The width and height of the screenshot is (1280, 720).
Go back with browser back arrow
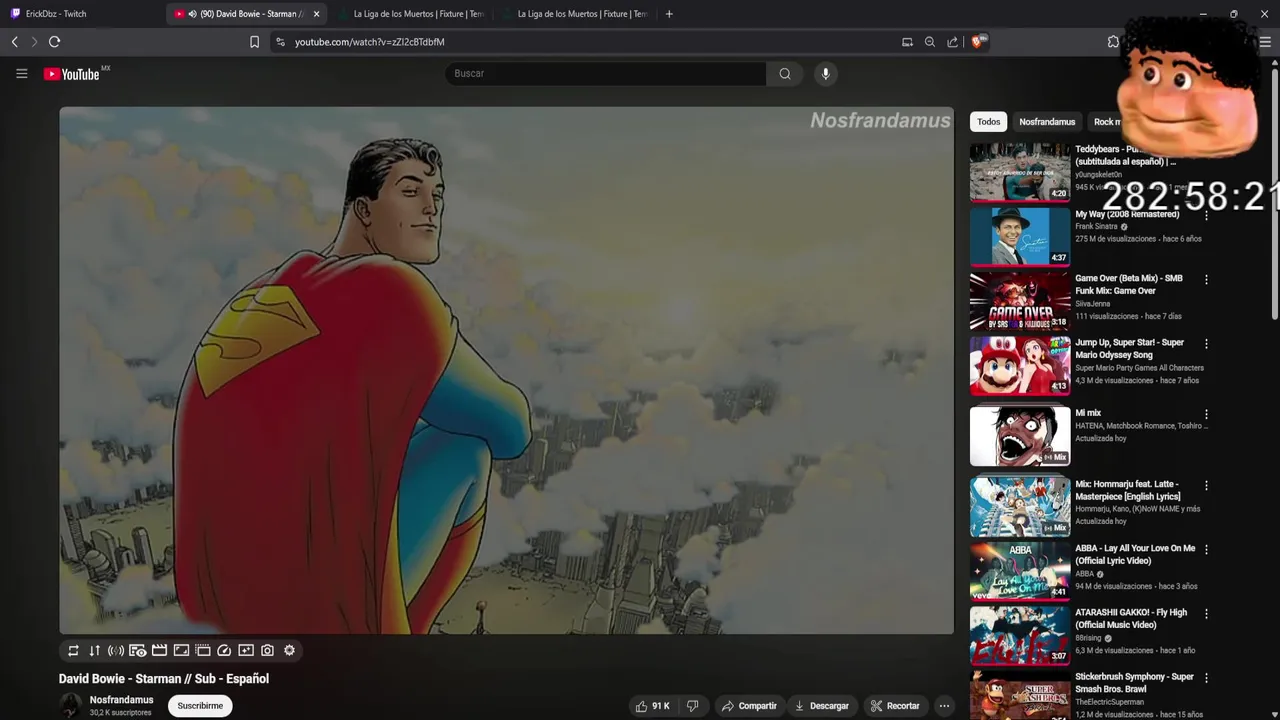coord(14,42)
